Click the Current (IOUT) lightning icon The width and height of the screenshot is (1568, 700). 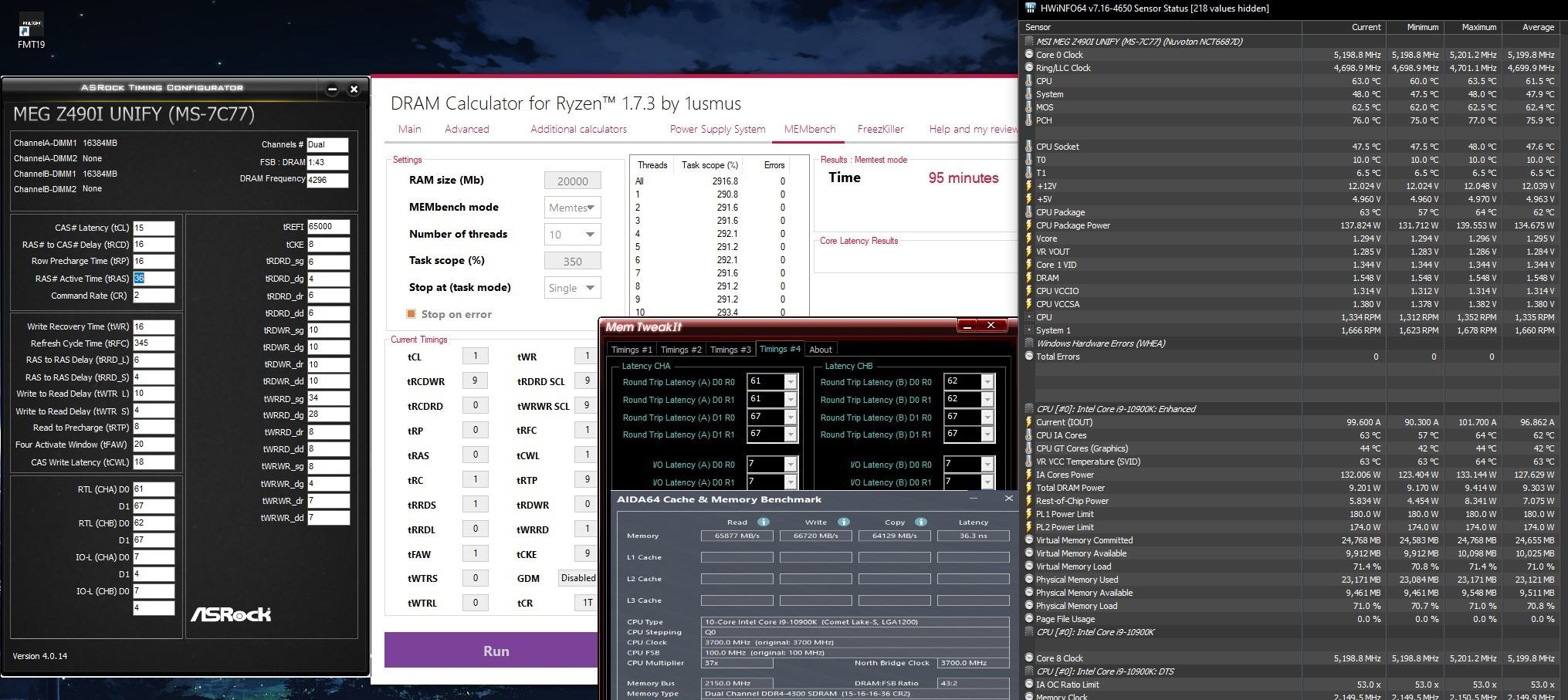(x=1029, y=422)
